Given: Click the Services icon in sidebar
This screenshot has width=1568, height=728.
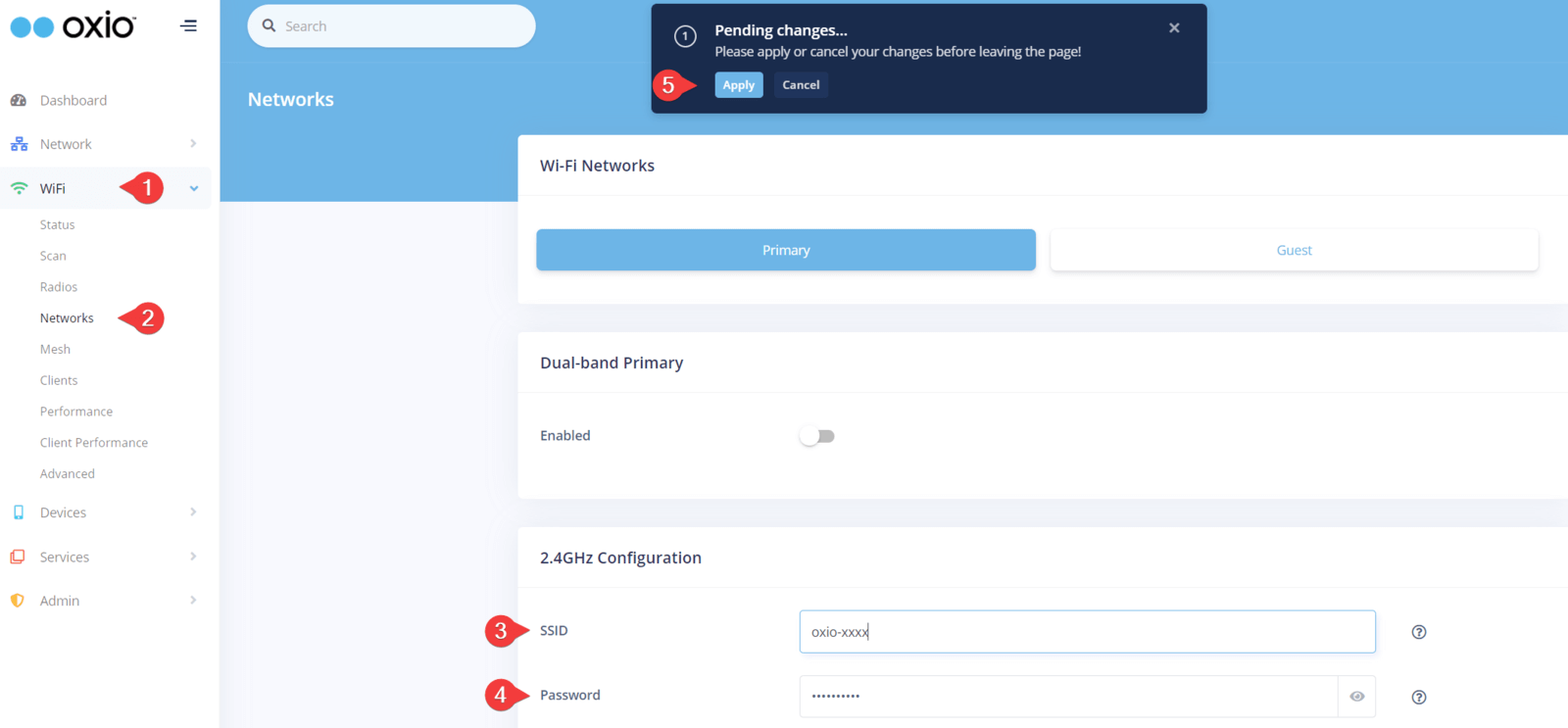Looking at the screenshot, I should (x=18, y=557).
